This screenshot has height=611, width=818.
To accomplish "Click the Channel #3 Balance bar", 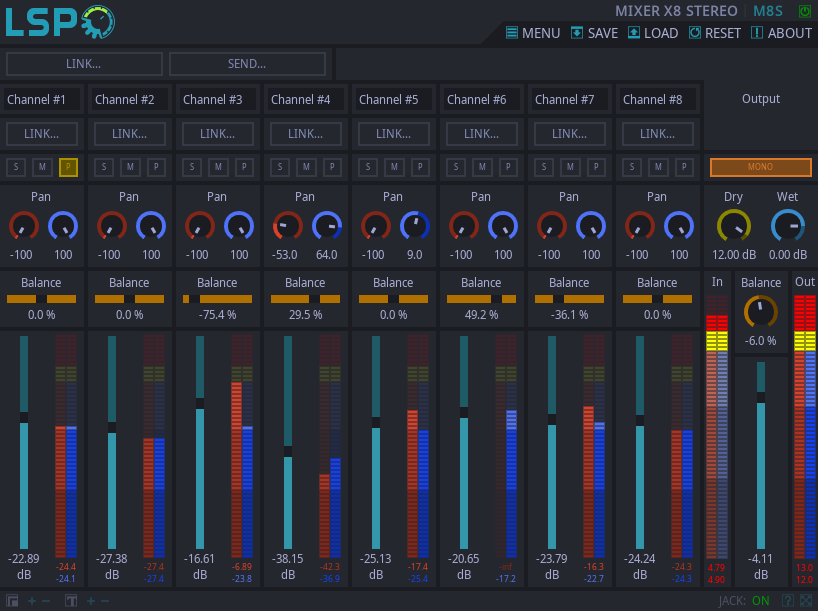I will coord(218,299).
